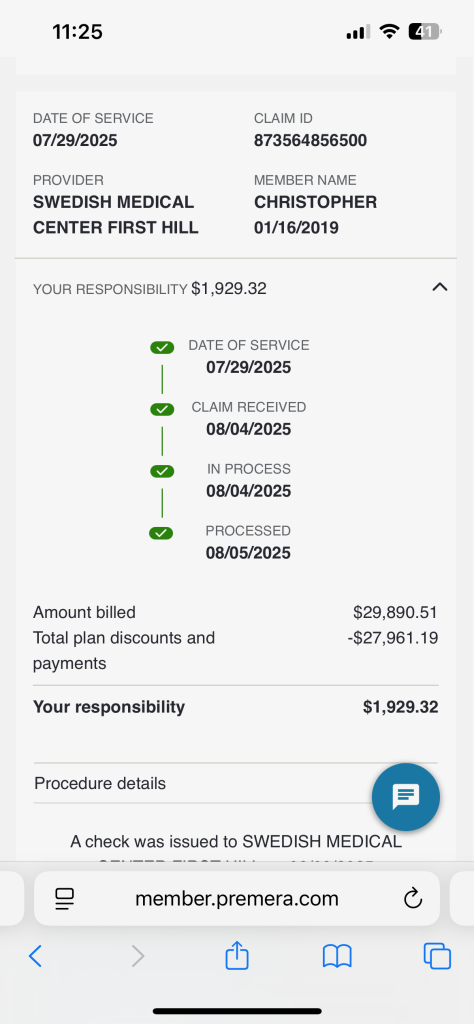This screenshot has width=474, height=1024.
Task: Open Safari bookmarks book icon
Action: point(338,956)
